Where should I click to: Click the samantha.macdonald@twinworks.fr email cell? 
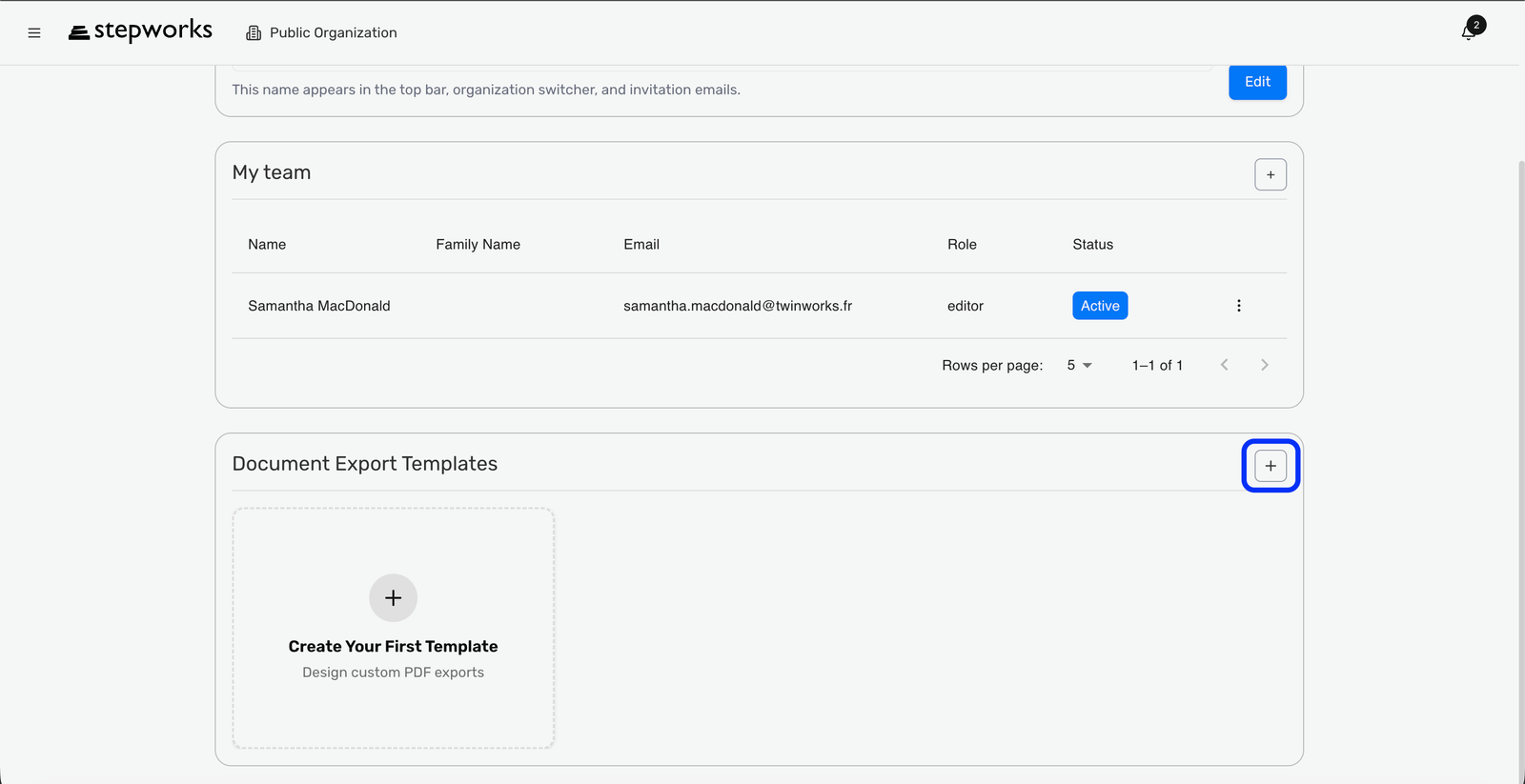738,306
